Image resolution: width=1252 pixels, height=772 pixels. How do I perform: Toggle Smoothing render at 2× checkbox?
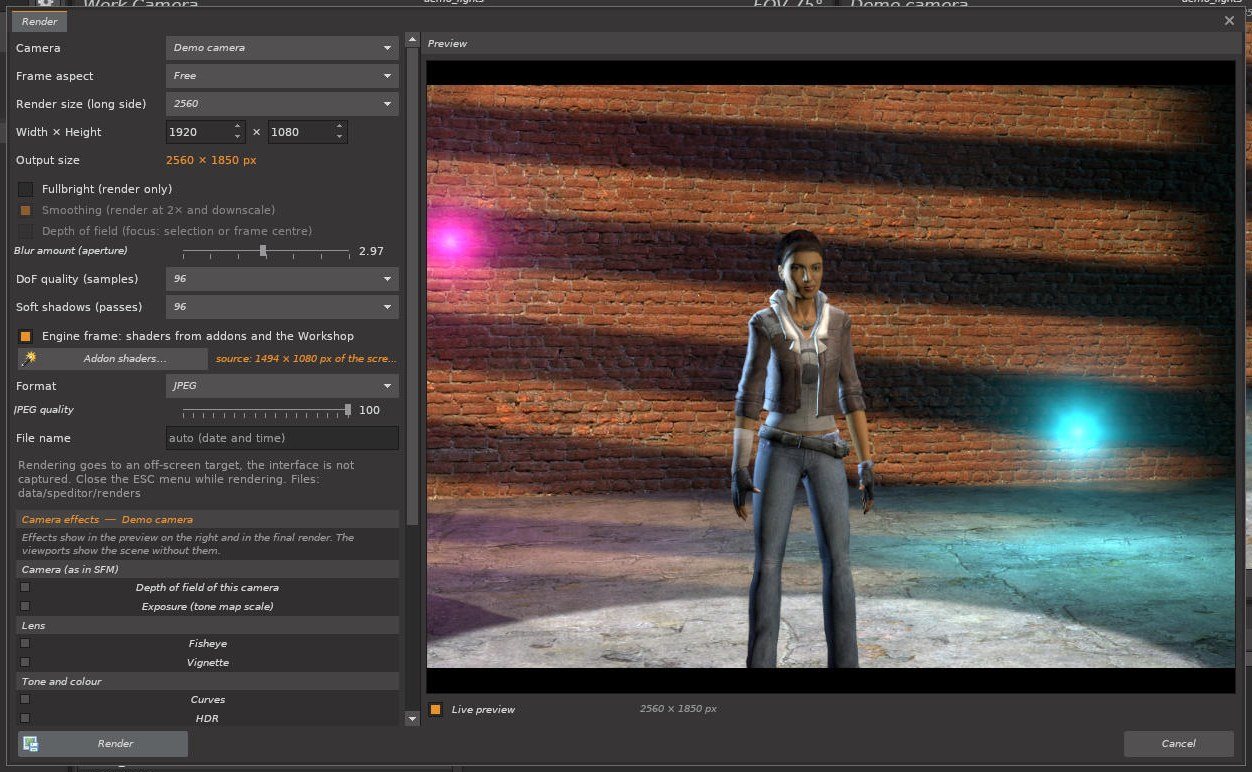click(x=26, y=210)
